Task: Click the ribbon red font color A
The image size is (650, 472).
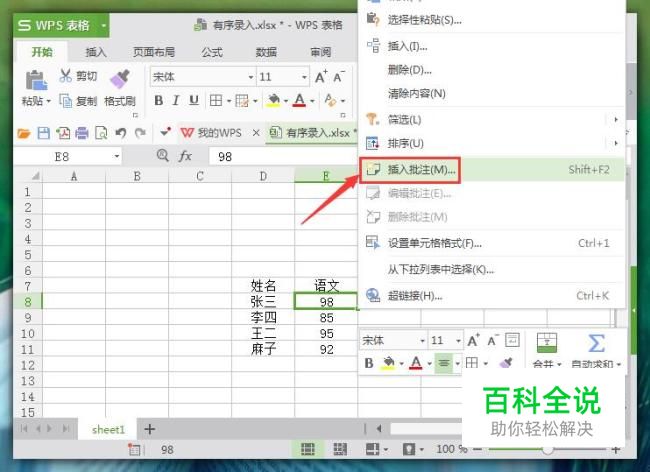Action: pyautogui.click(x=299, y=100)
